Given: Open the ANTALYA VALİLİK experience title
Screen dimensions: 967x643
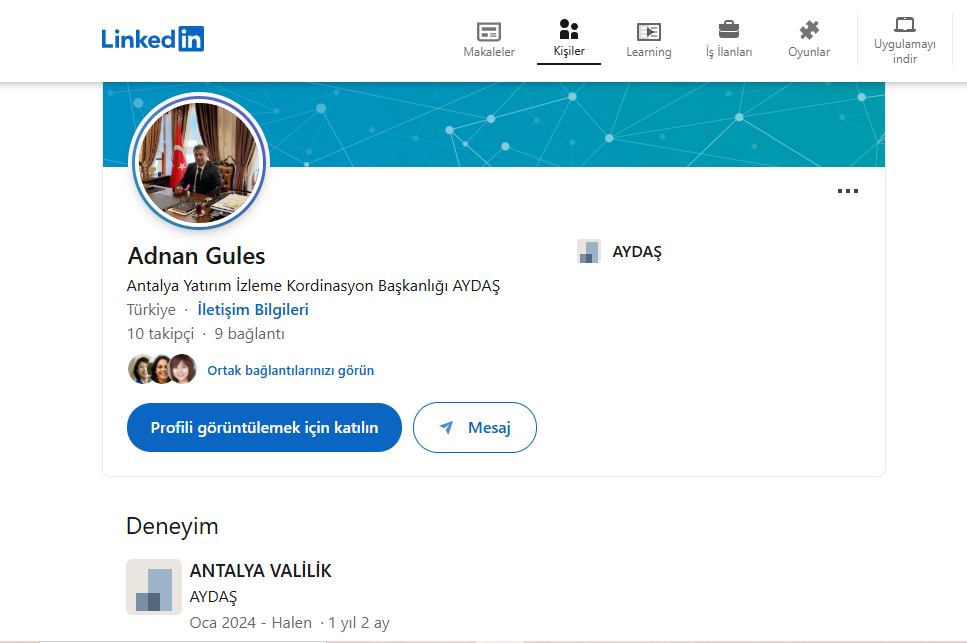Looking at the screenshot, I should click(x=260, y=571).
